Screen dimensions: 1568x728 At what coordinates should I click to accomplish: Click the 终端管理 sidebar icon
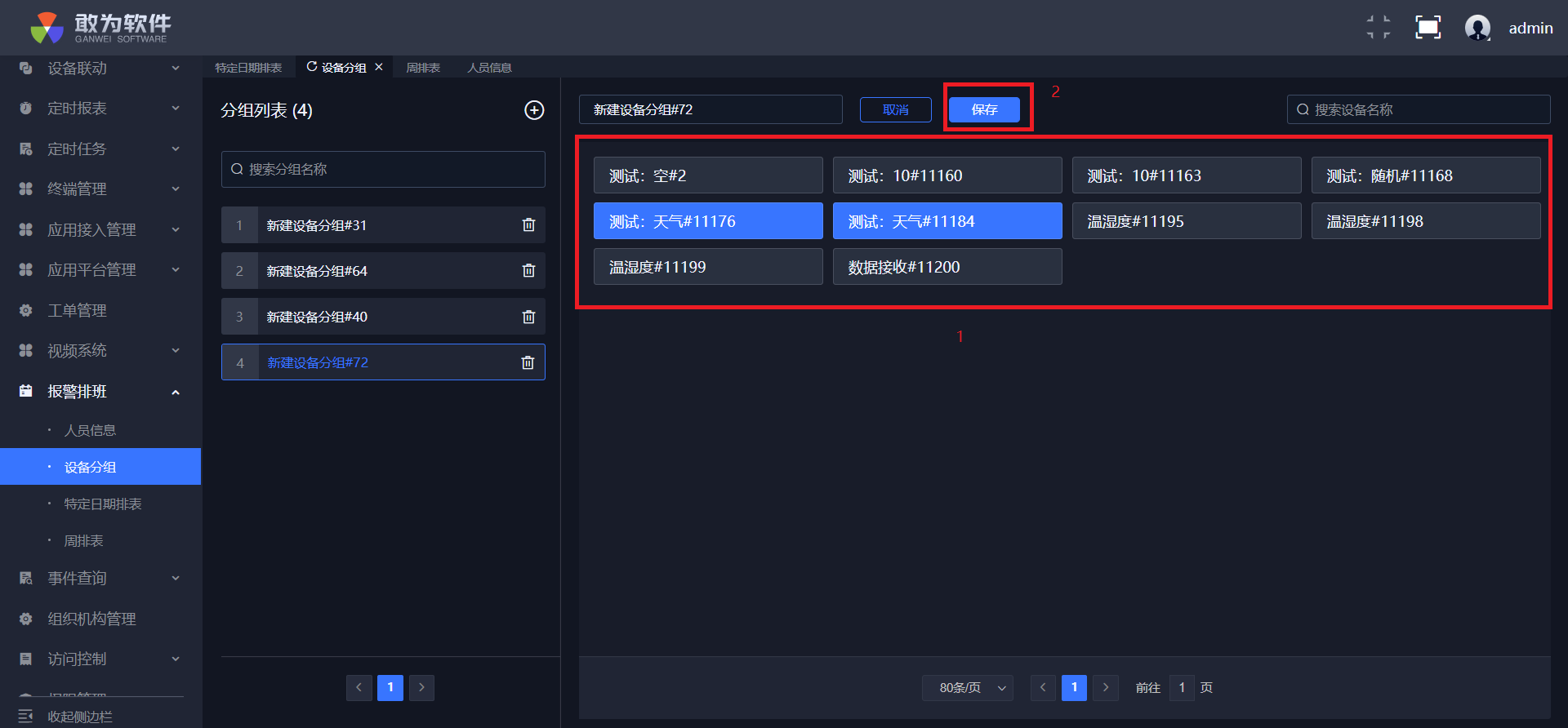click(26, 189)
